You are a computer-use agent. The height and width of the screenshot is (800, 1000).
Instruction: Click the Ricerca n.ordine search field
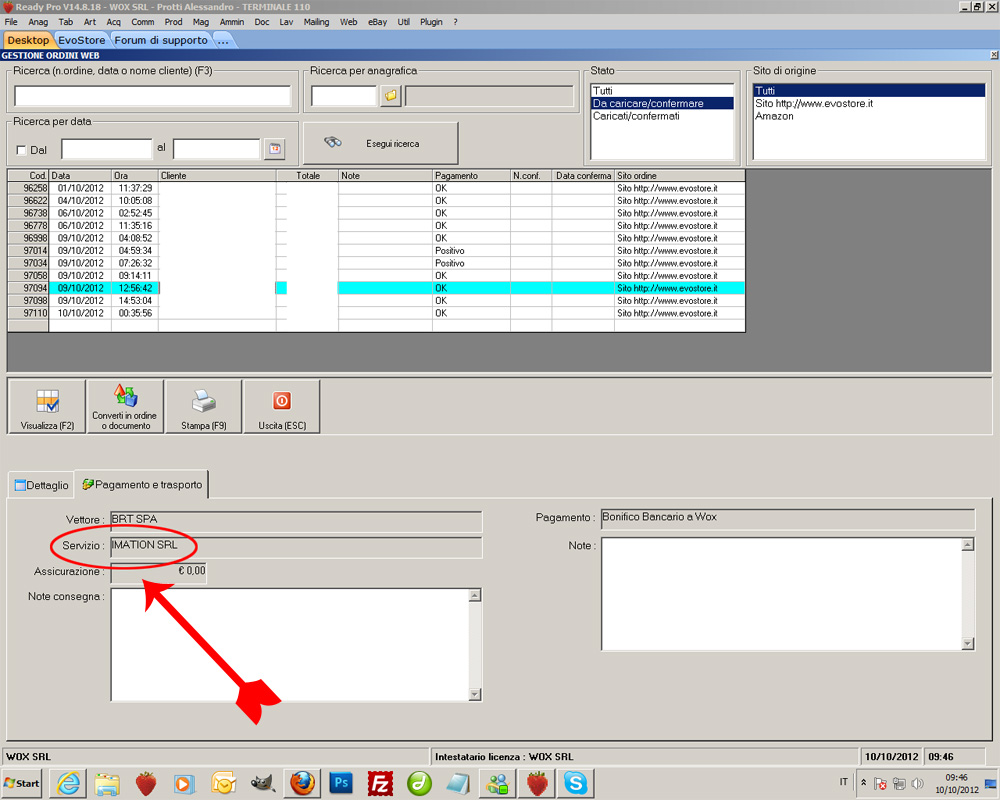[152, 96]
